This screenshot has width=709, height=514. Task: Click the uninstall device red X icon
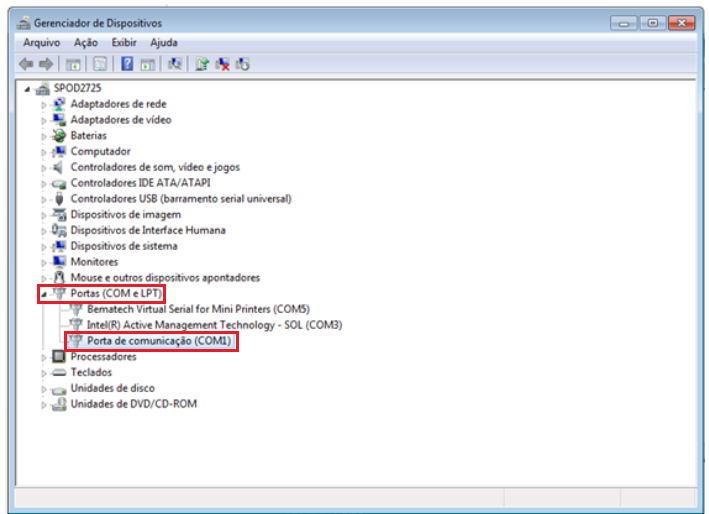coord(222,64)
